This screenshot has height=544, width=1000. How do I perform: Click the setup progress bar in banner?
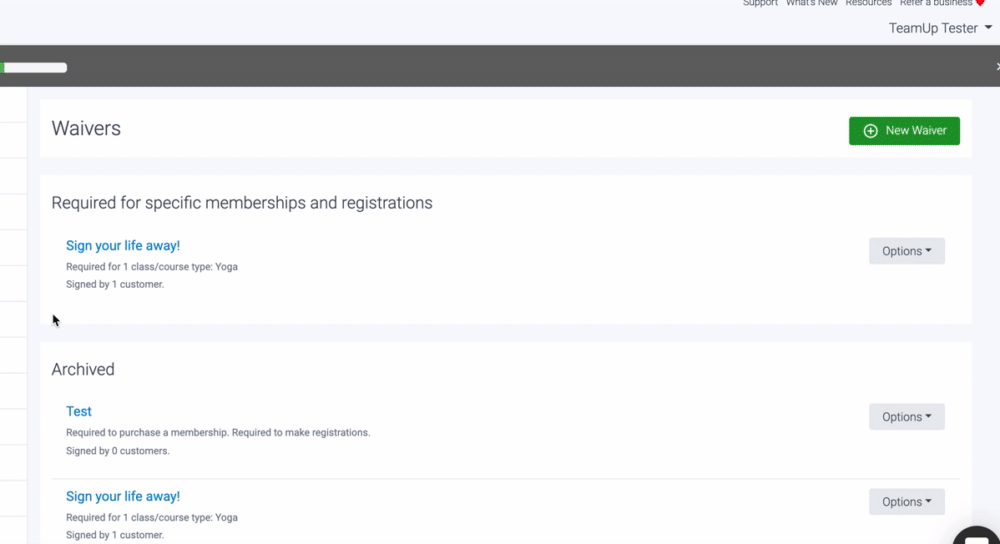tap(34, 68)
